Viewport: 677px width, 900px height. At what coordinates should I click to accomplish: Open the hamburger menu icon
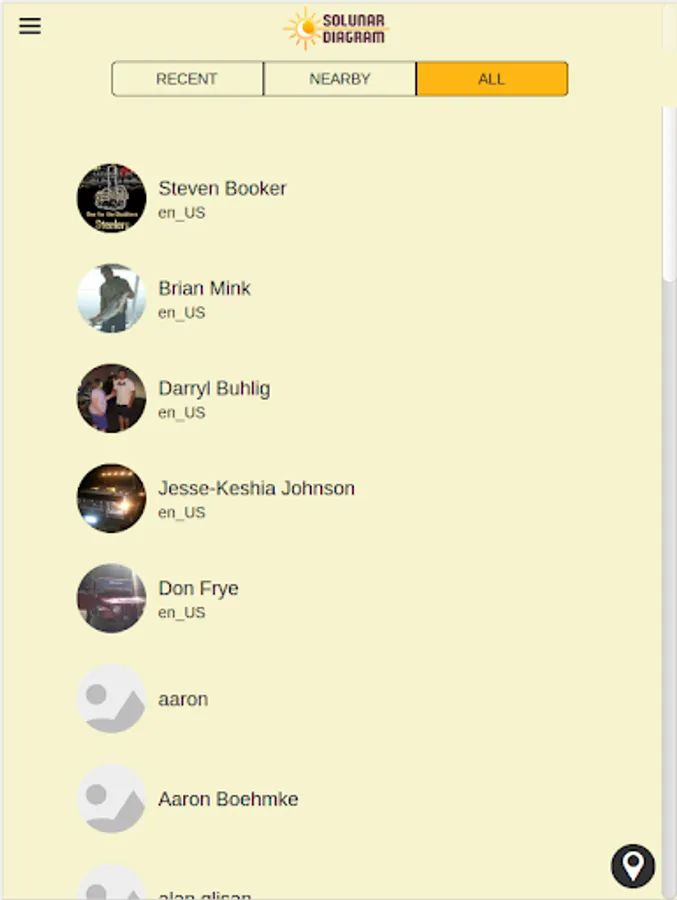click(30, 26)
